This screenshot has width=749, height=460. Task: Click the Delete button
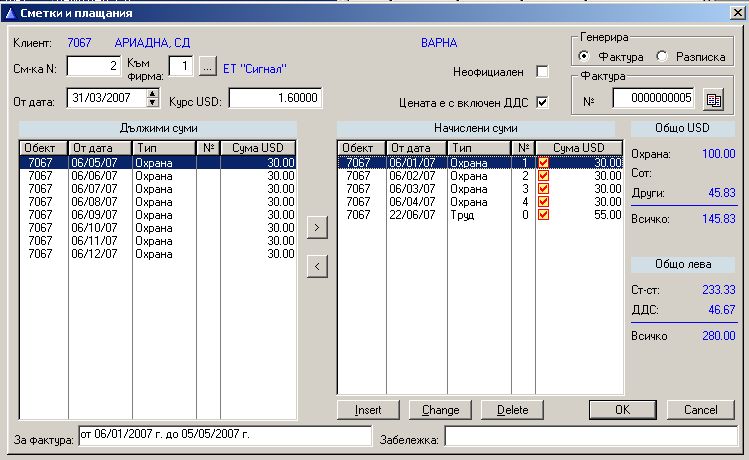pyautogui.click(x=512, y=410)
